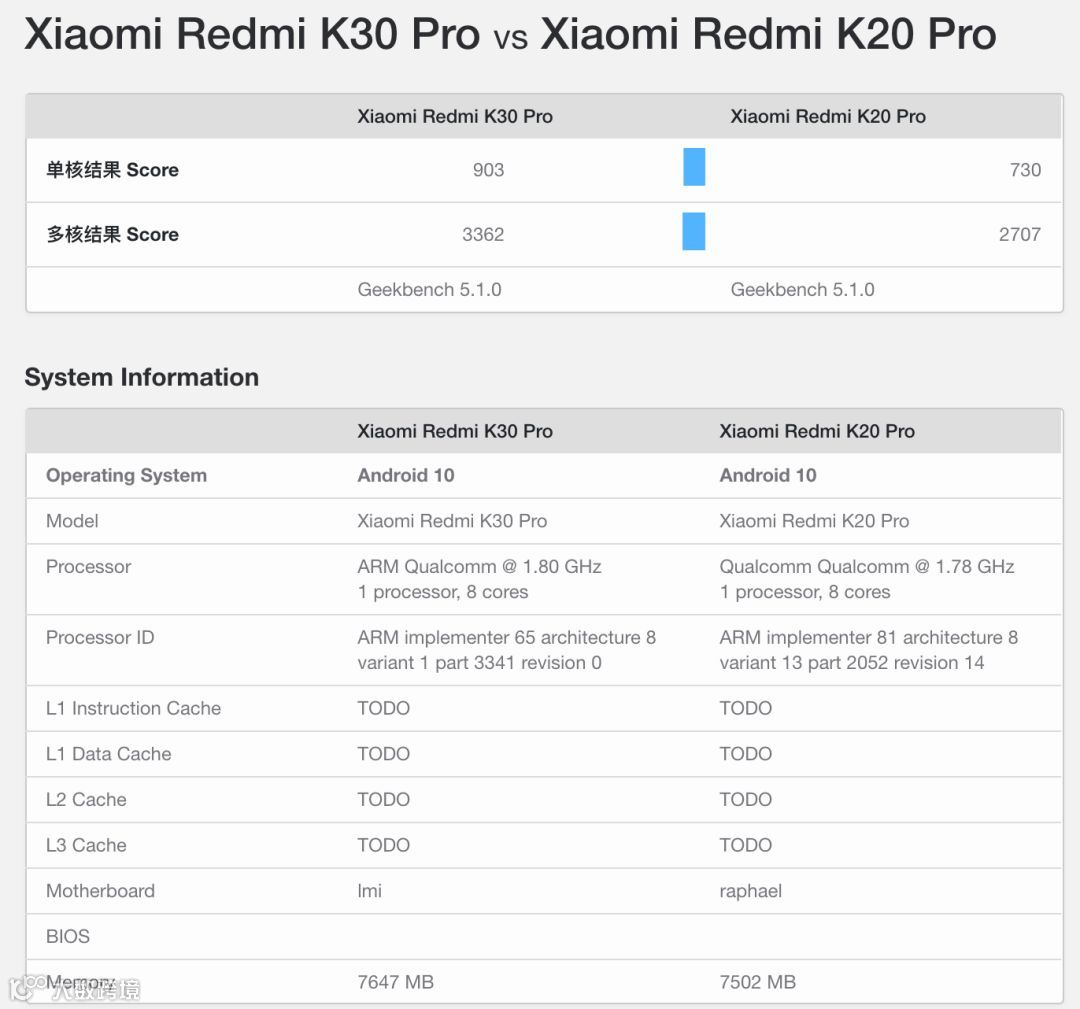
Task: Click motherboard value raphael
Action: coord(751,892)
